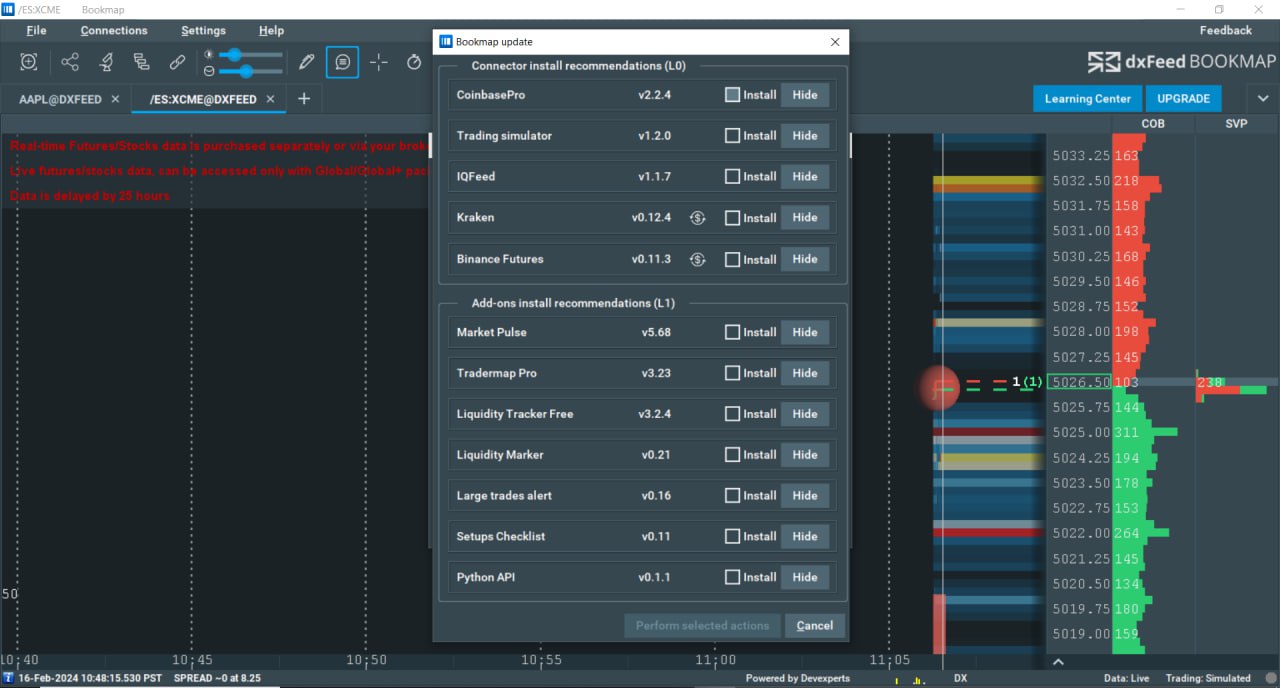Click the 5025.00 price level row
1280x688 pixels.
click(x=1081, y=433)
